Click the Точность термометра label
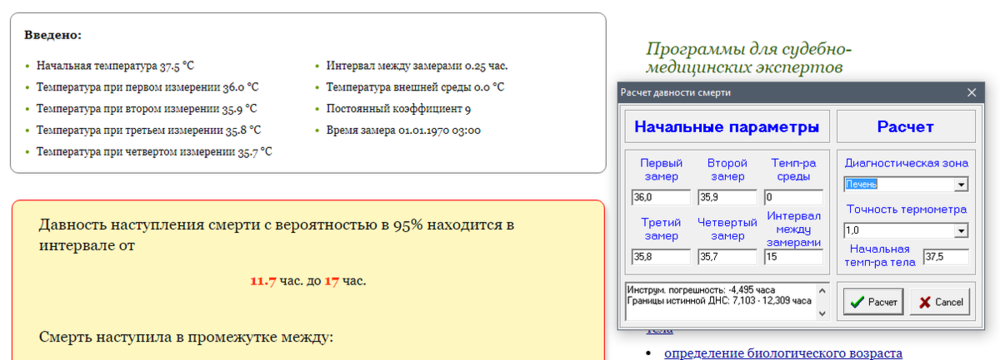Viewport: 1000px width, 360px height. point(906,209)
